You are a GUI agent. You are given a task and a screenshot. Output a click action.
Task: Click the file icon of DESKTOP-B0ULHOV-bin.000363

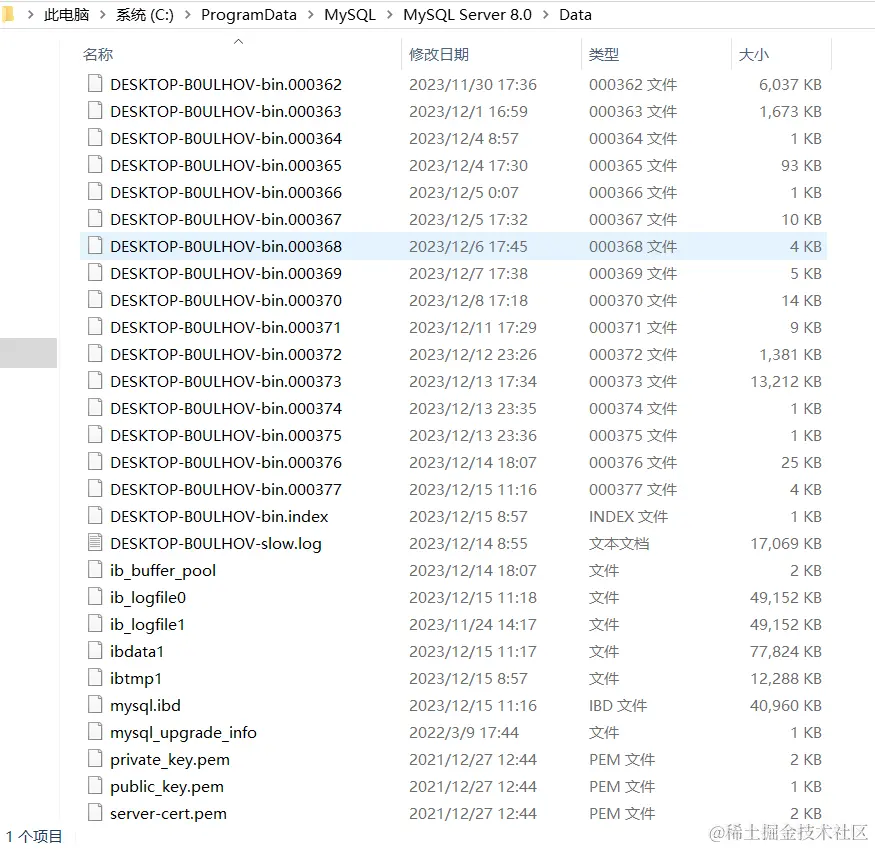click(x=95, y=111)
